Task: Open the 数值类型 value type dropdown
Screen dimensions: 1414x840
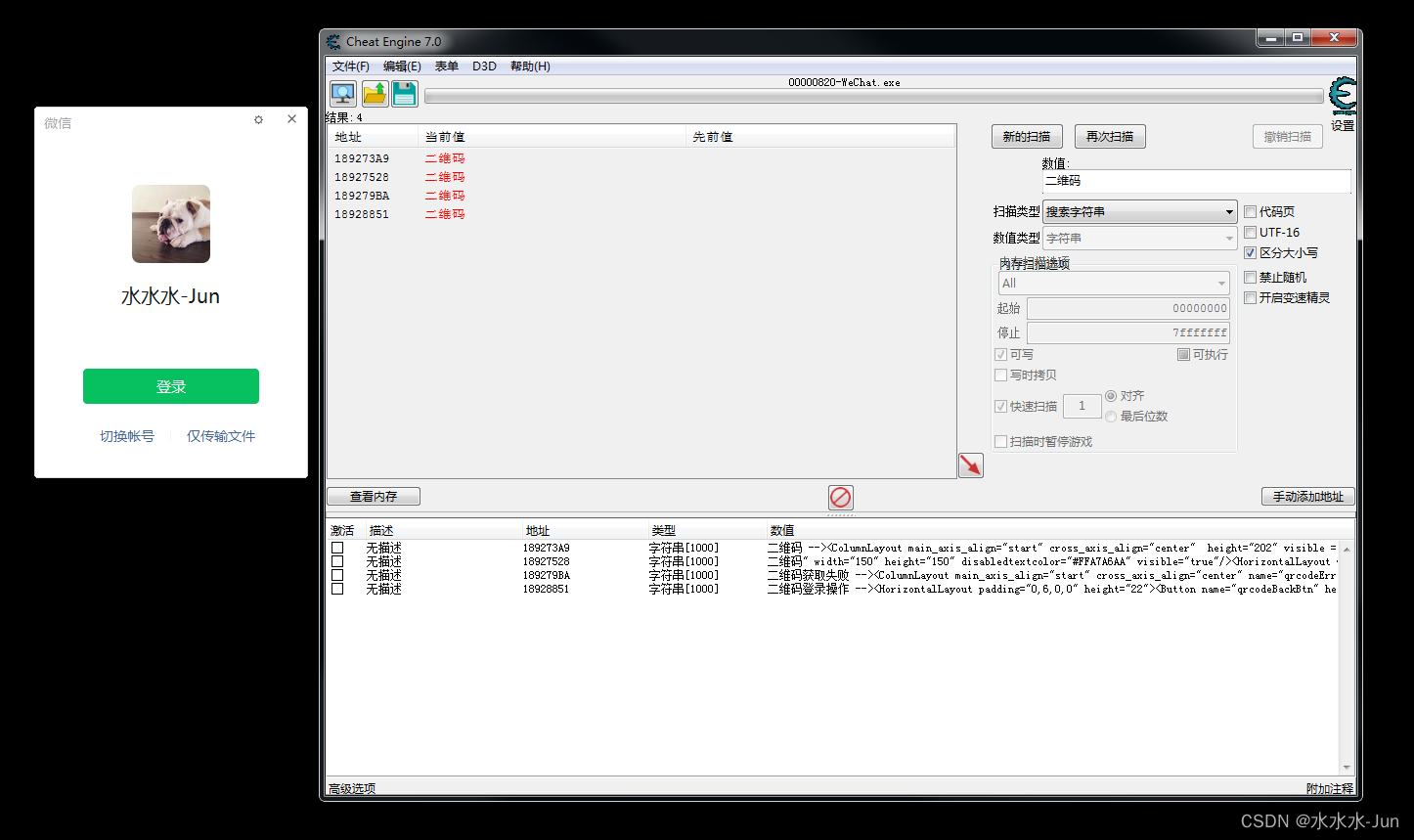Action: 1140,238
